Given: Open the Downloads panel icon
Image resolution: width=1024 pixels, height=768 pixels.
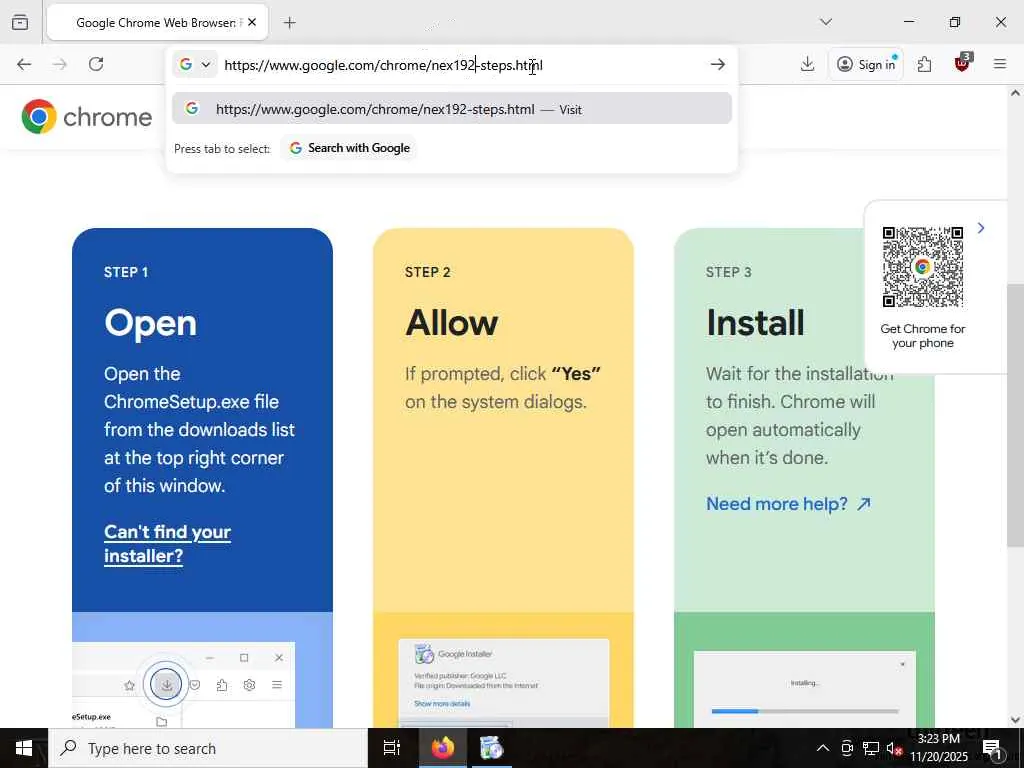Looking at the screenshot, I should pyautogui.click(x=808, y=64).
